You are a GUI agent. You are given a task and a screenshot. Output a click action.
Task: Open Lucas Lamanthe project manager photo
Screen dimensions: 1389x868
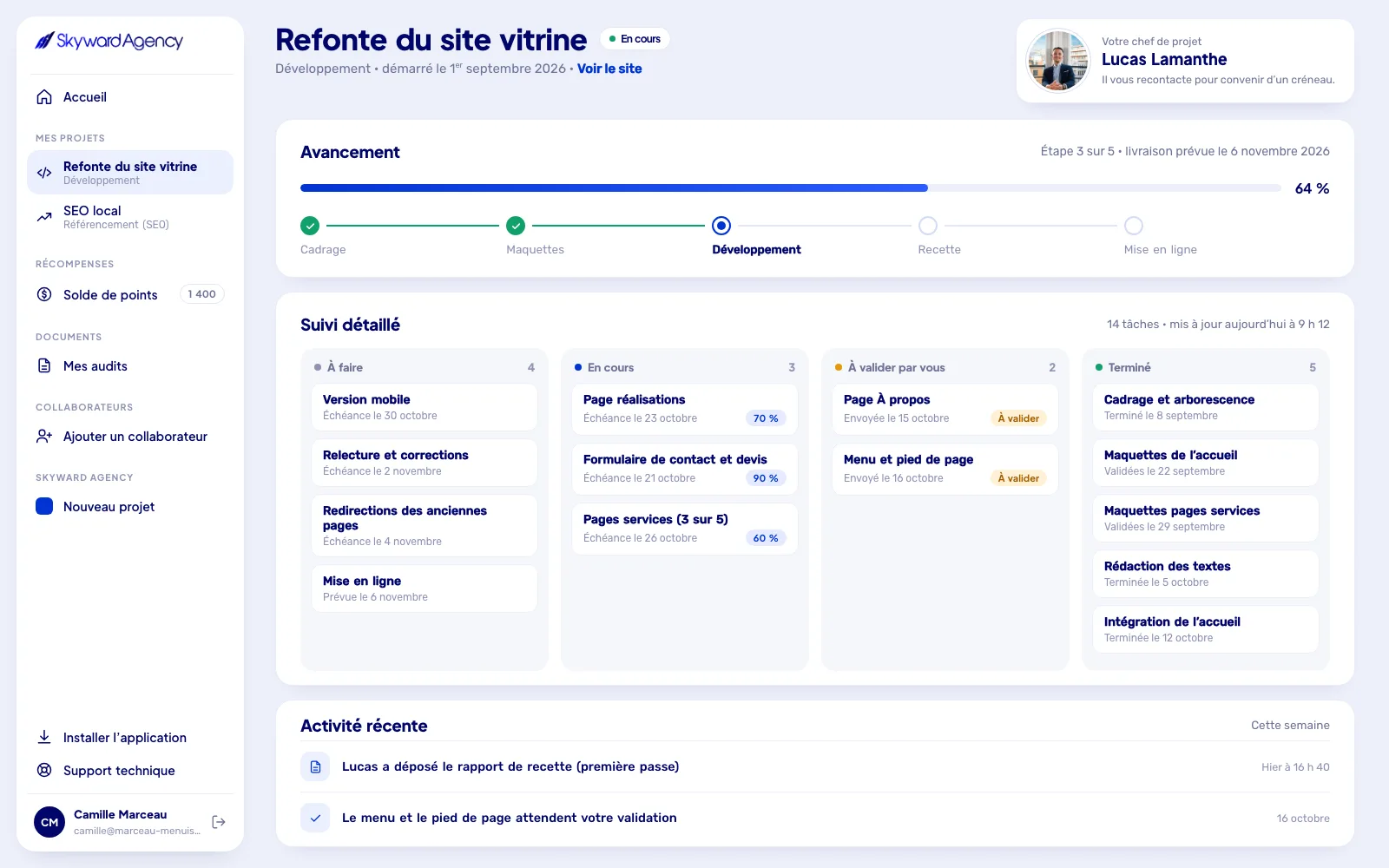pyautogui.click(x=1057, y=61)
